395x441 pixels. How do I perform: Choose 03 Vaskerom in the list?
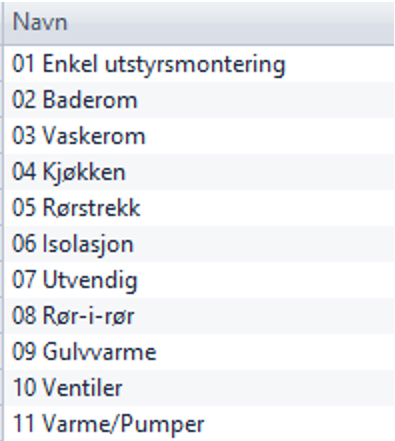(199, 136)
